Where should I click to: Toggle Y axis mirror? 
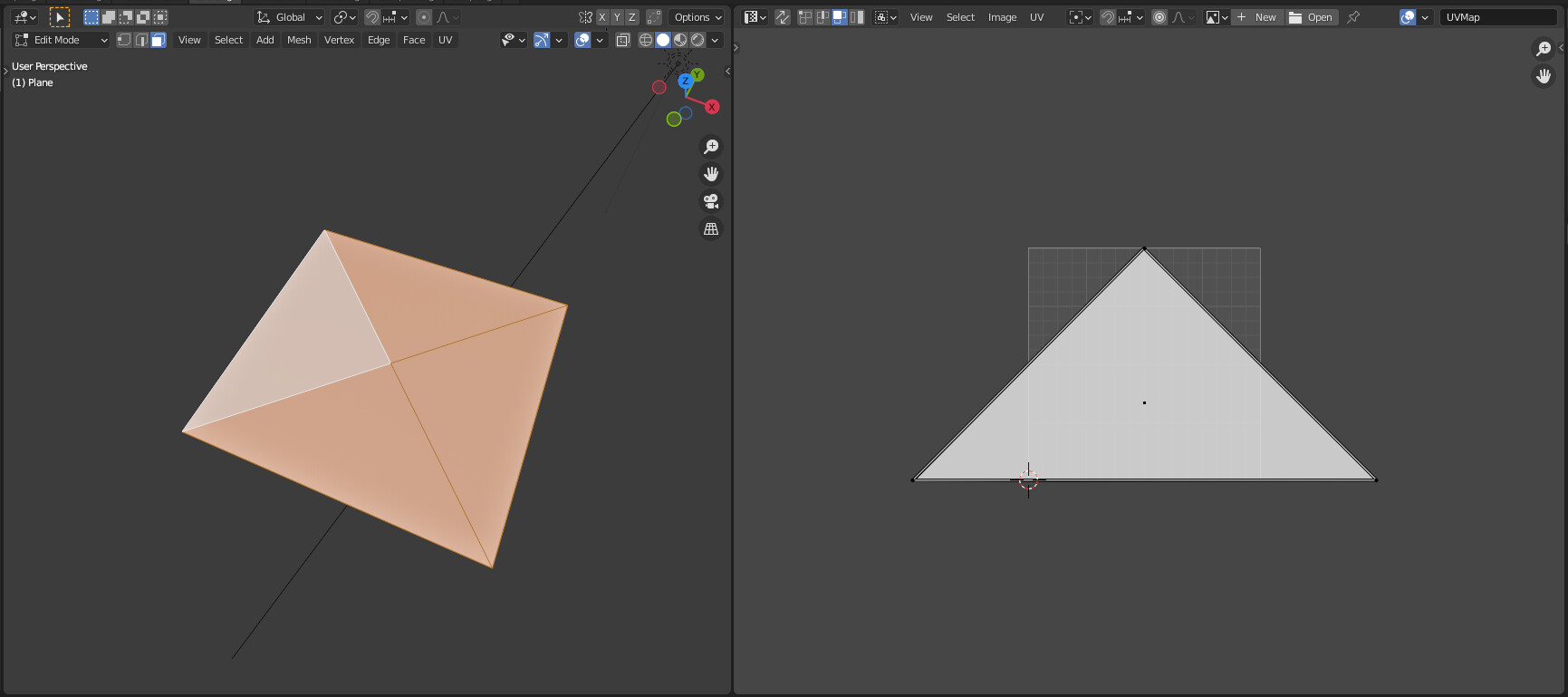(x=617, y=17)
